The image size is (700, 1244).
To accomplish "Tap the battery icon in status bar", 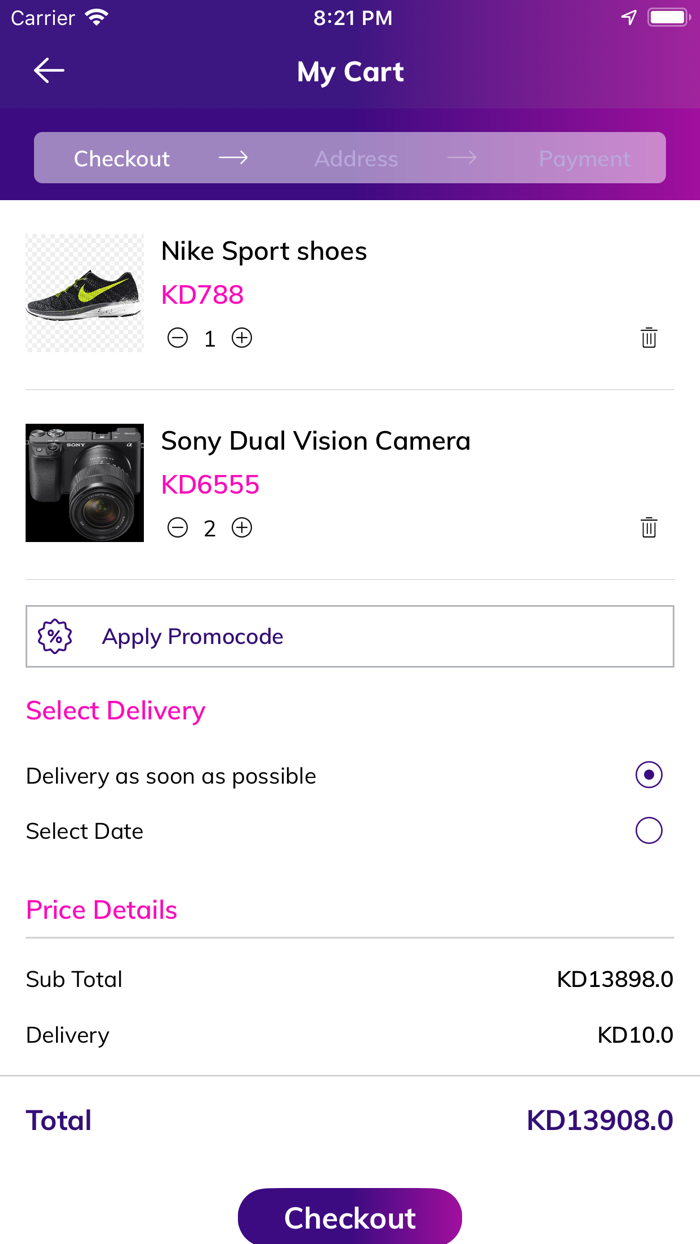I will [666, 18].
